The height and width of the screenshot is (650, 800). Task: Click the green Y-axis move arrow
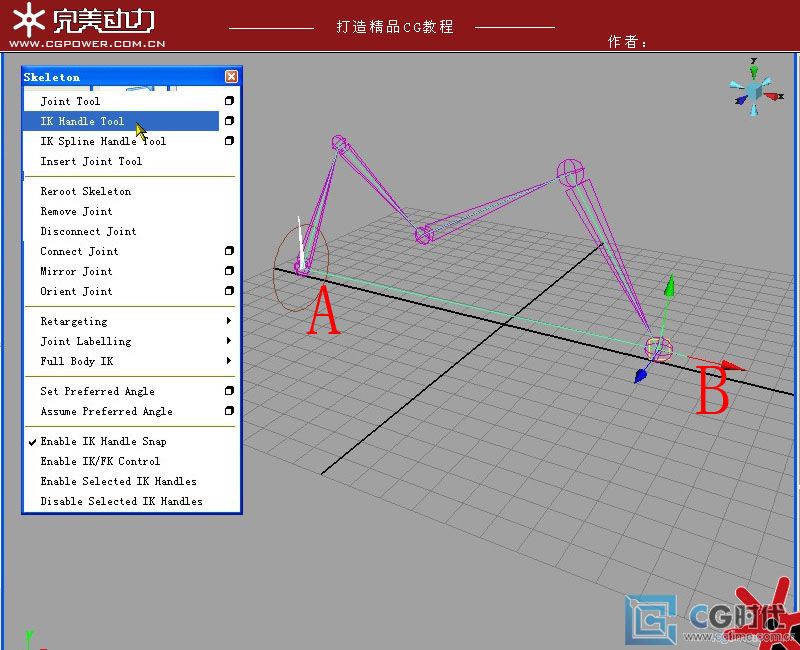click(669, 286)
